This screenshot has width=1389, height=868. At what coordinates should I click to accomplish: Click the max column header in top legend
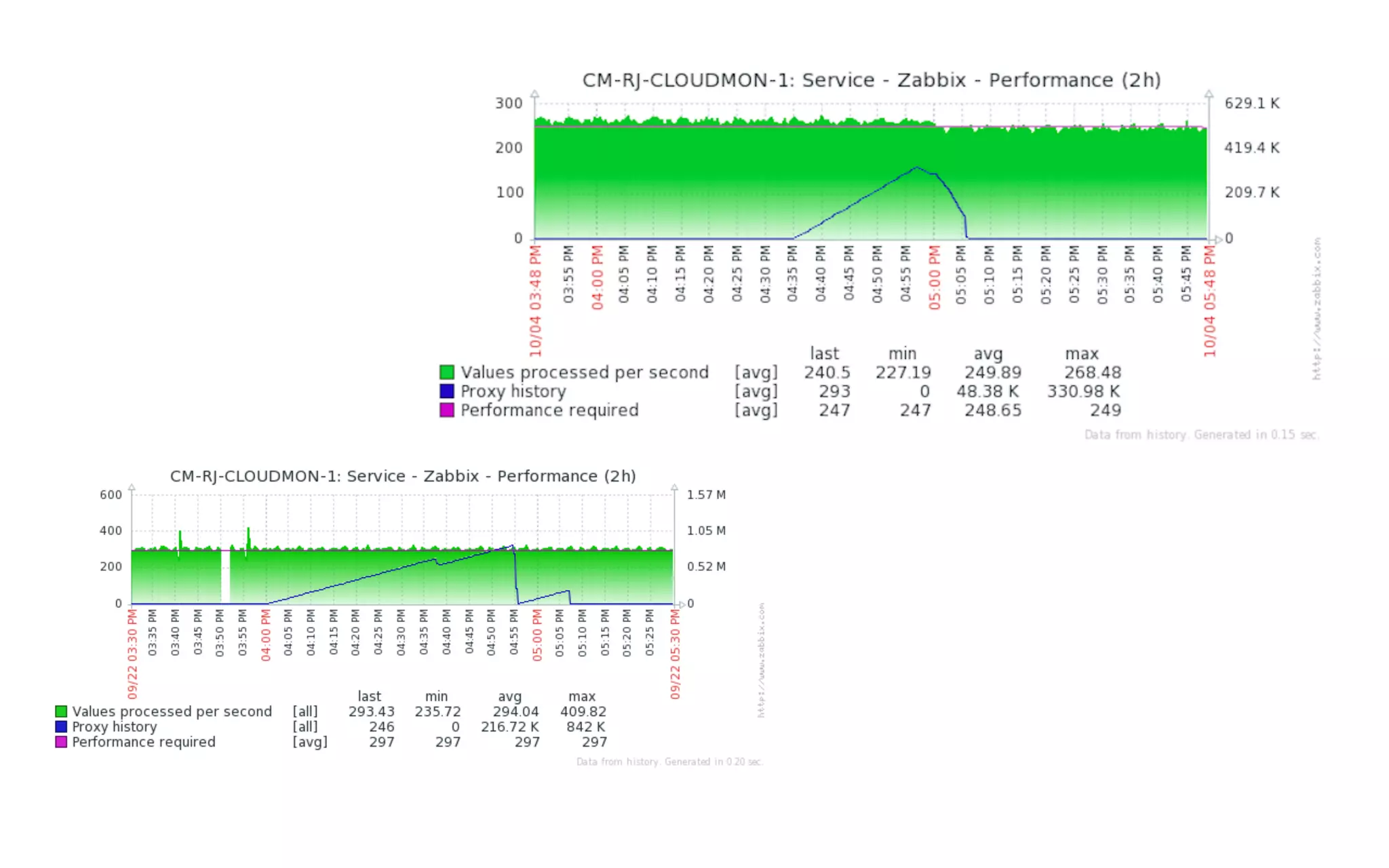tap(1081, 354)
